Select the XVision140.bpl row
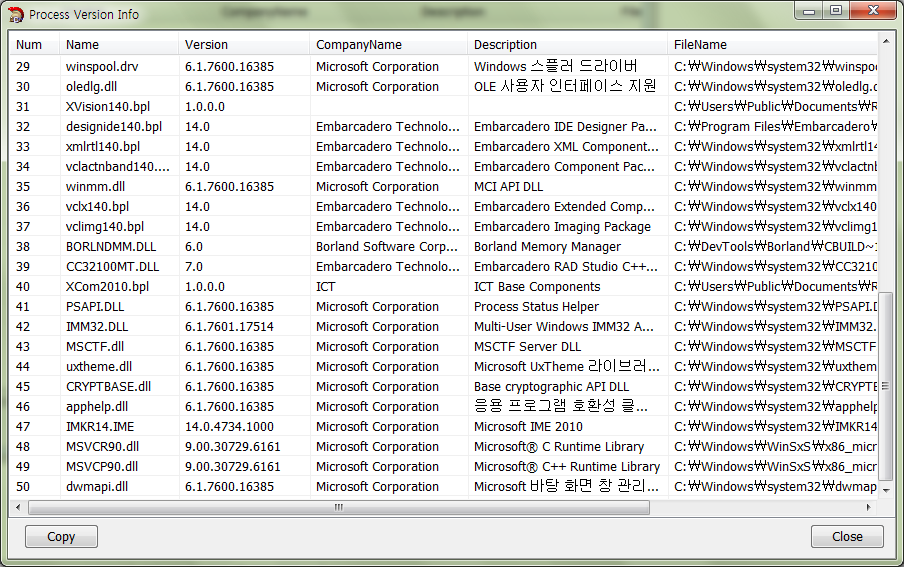The width and height of the screenshot is (904, 567). (x=444, y=107)
